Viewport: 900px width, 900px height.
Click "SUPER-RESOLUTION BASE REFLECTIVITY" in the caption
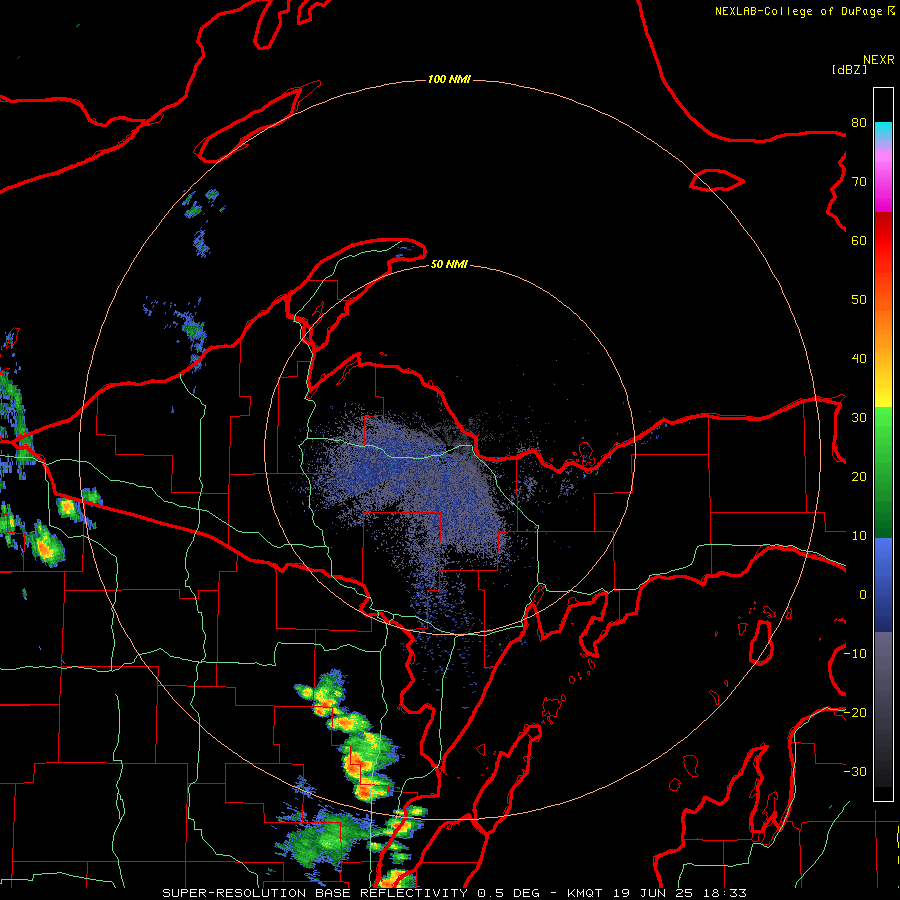[x=315, y=893]
